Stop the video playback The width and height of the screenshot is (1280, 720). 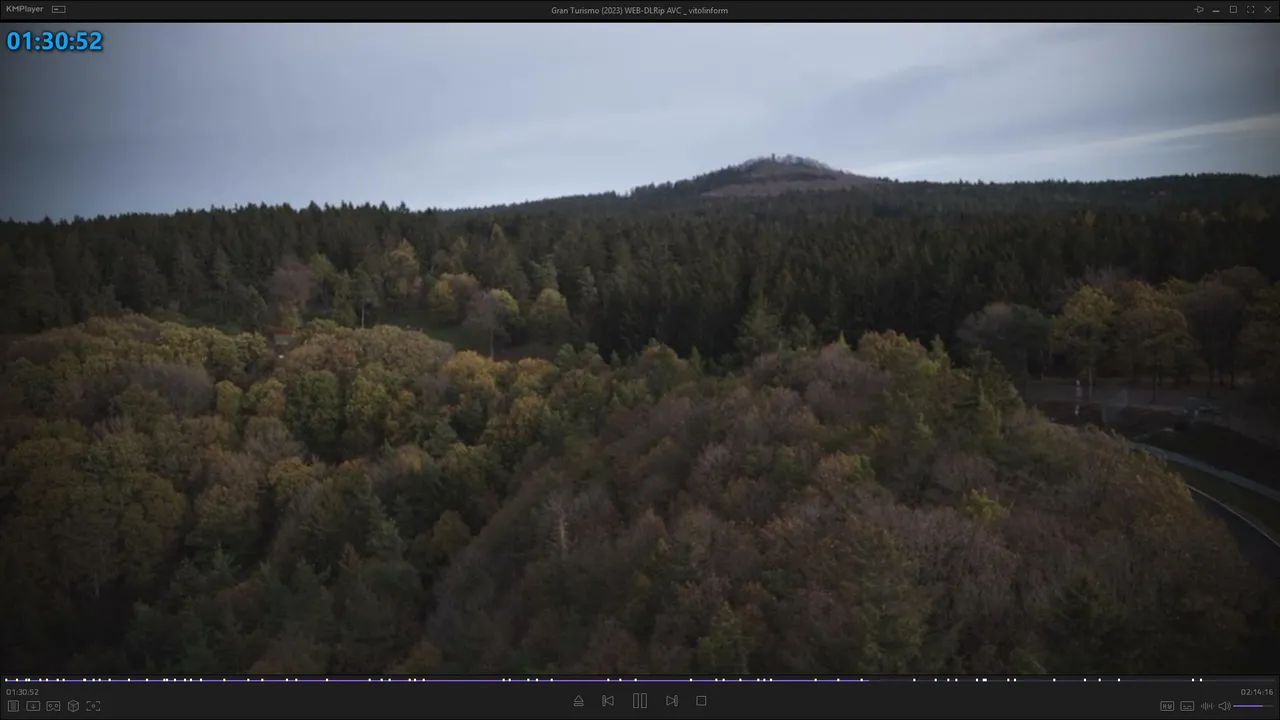tap(701, 701)
